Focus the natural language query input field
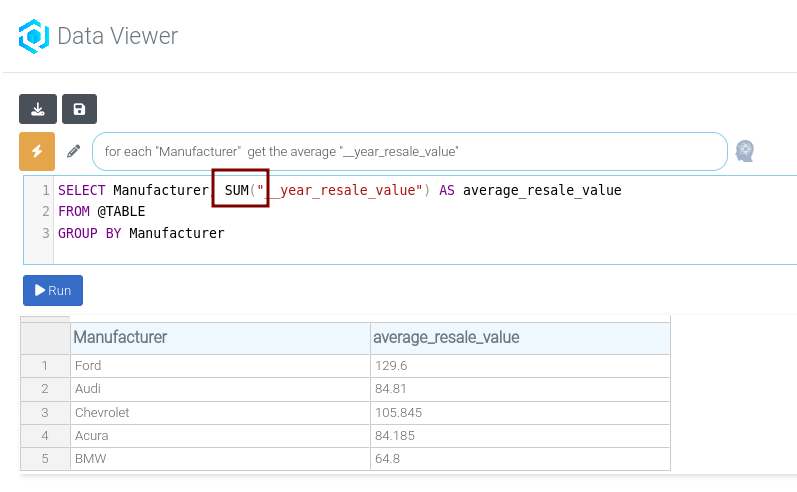The height and width of the screenshot is (492, 797). 410,151
